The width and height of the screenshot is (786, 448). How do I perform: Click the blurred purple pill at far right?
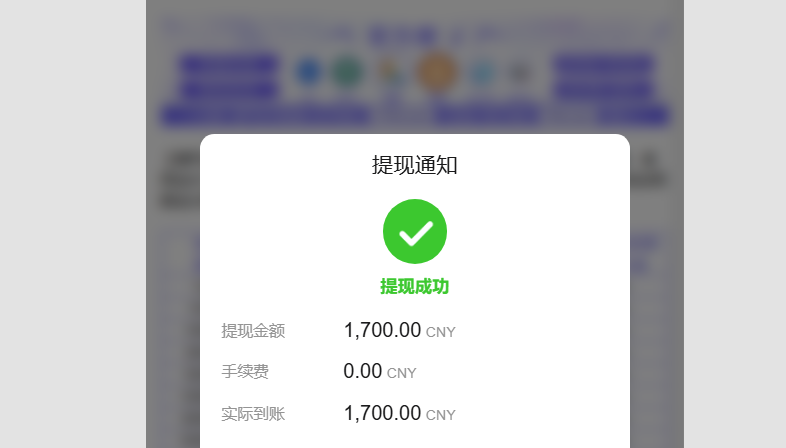(633, 116)
